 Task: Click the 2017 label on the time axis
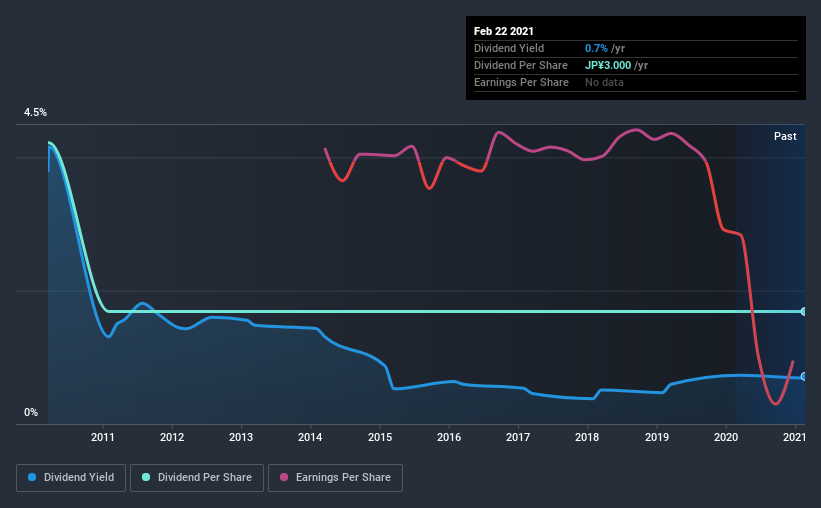(x=518, y=437)
